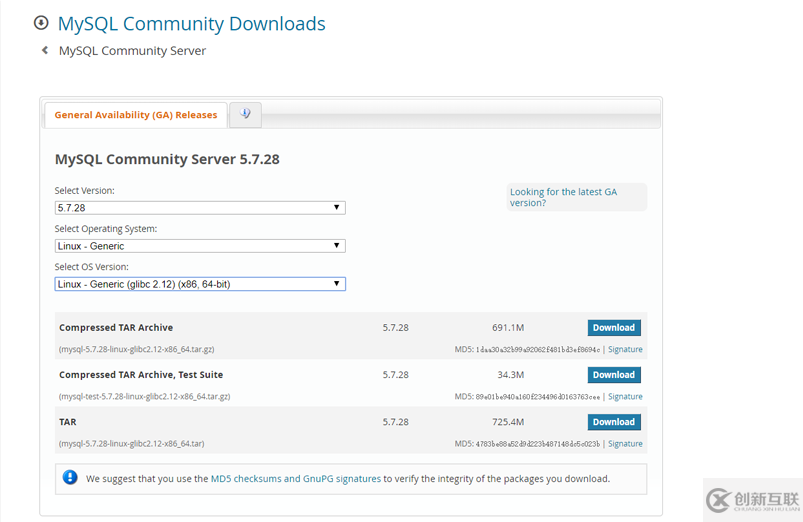The height and width of the screenshot is (522, 803).
Task: Open the development releases info tab icon
Action: click(x=245, y=114)
